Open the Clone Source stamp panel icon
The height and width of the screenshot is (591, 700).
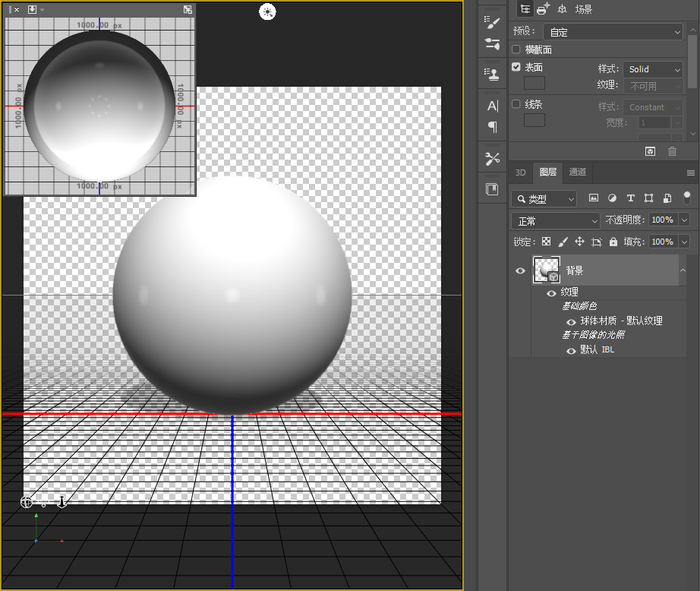tap(492, 74)
